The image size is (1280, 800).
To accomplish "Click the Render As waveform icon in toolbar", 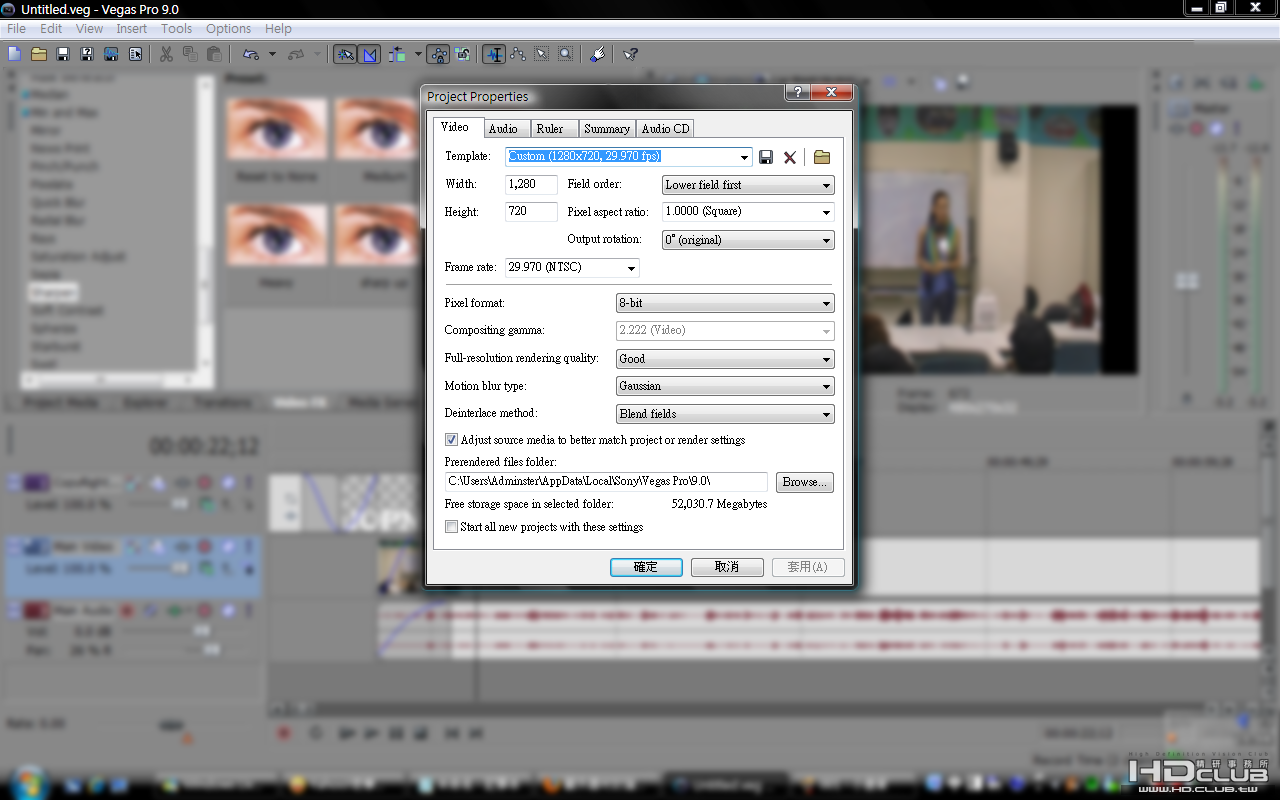I will [x=111, y=54].
